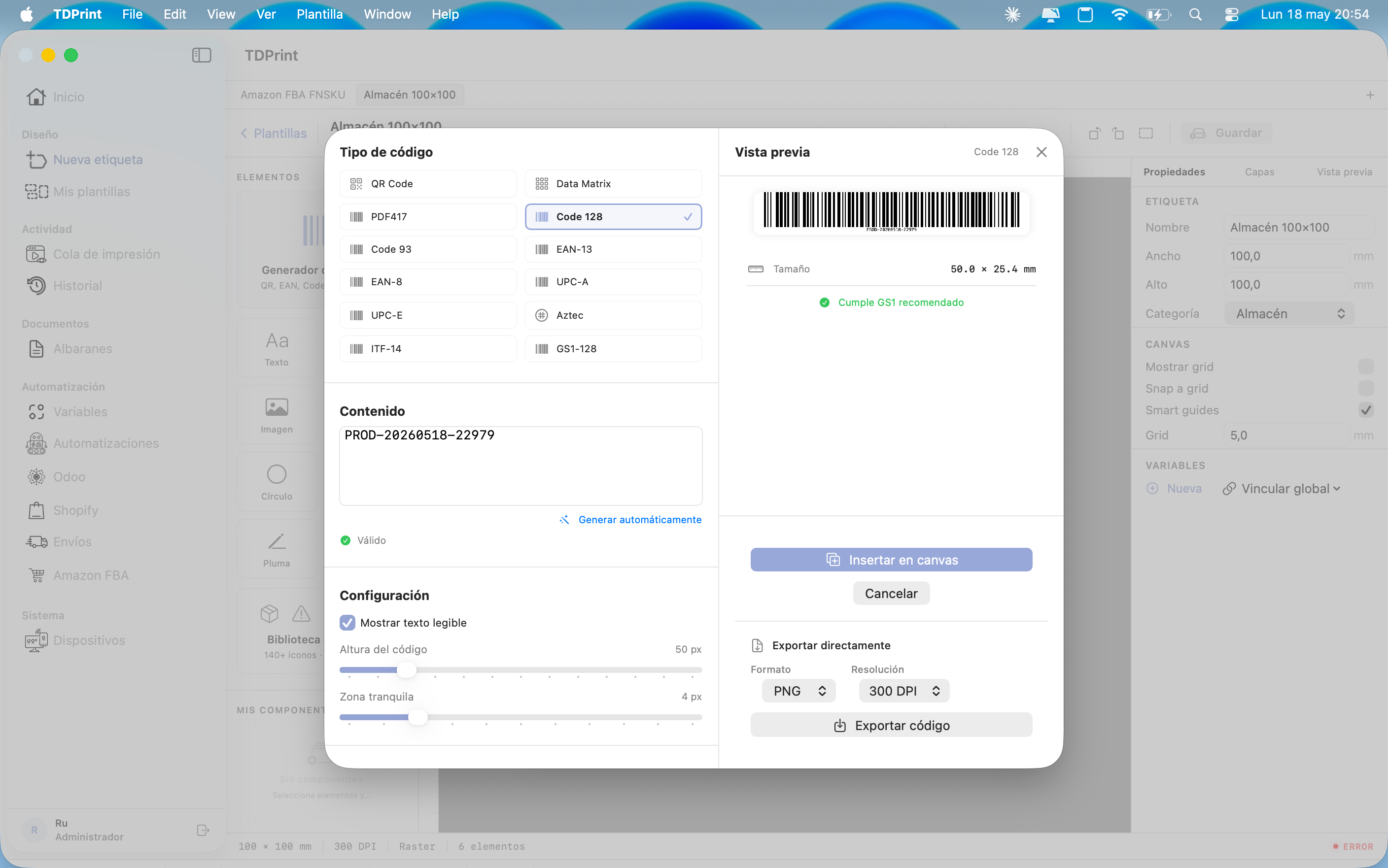Select QR Code type
1388x868 pixels.
pyautogui.click(x=428, y=184)
